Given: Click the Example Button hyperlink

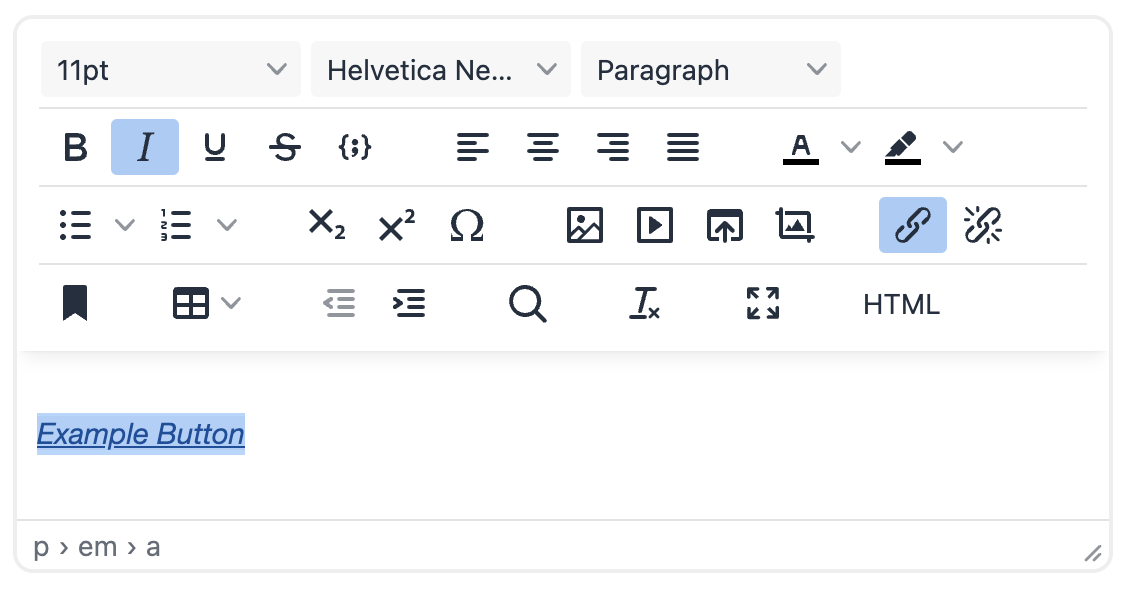Looking at the screenshot, I should point(140,434).
